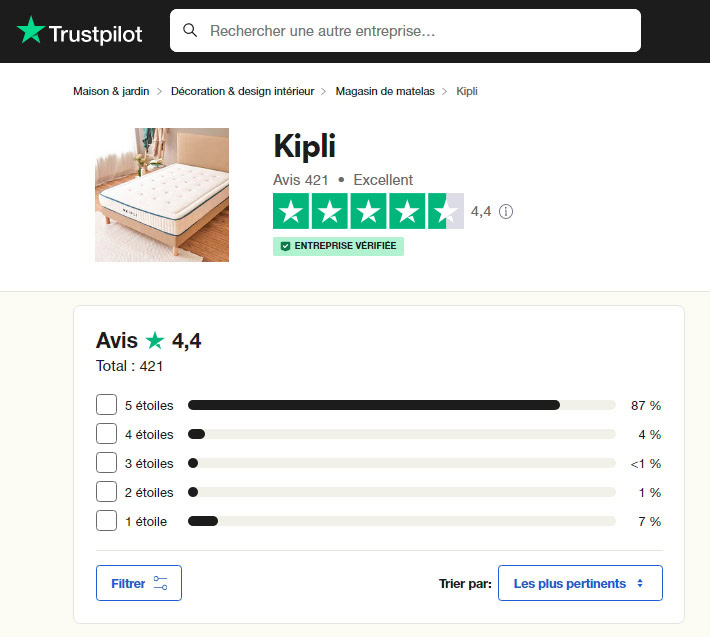Click the half-filled fifth rating star
The width and height of the screenshot is (710, 637).
click(445, 211)
